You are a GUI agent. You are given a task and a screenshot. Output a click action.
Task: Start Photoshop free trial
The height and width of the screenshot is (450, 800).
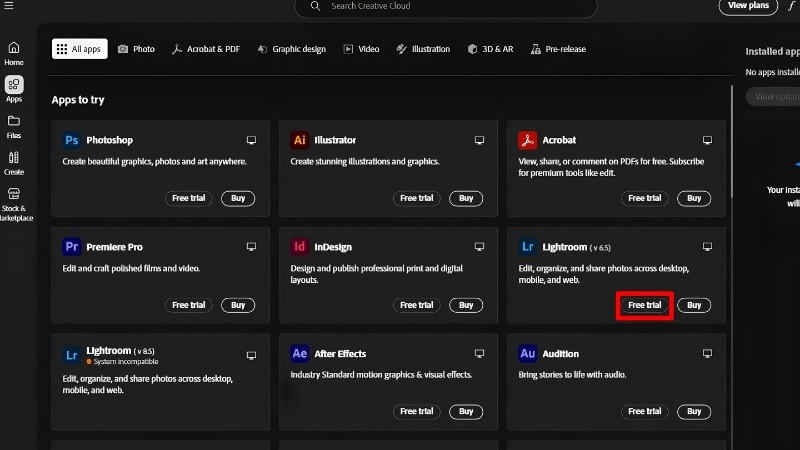tap(188, 198)
